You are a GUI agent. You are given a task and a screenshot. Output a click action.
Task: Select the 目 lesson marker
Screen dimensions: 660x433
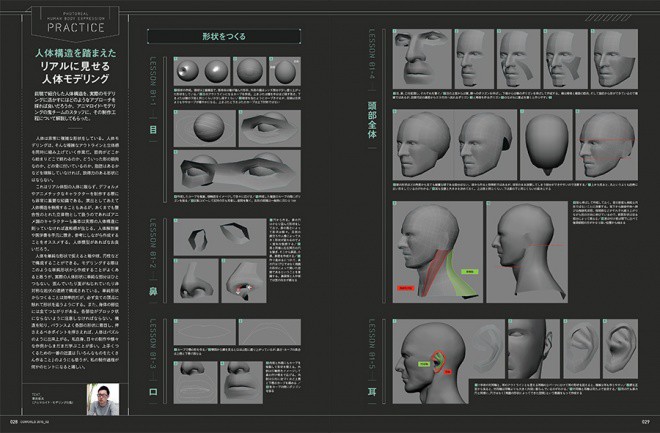(x=153, y=130)
